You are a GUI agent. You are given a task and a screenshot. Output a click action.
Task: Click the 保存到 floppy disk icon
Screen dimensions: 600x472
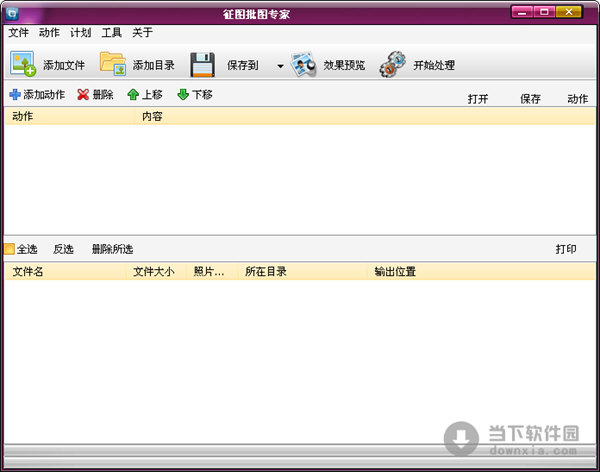pyautogui.click(x=204, y=65)
